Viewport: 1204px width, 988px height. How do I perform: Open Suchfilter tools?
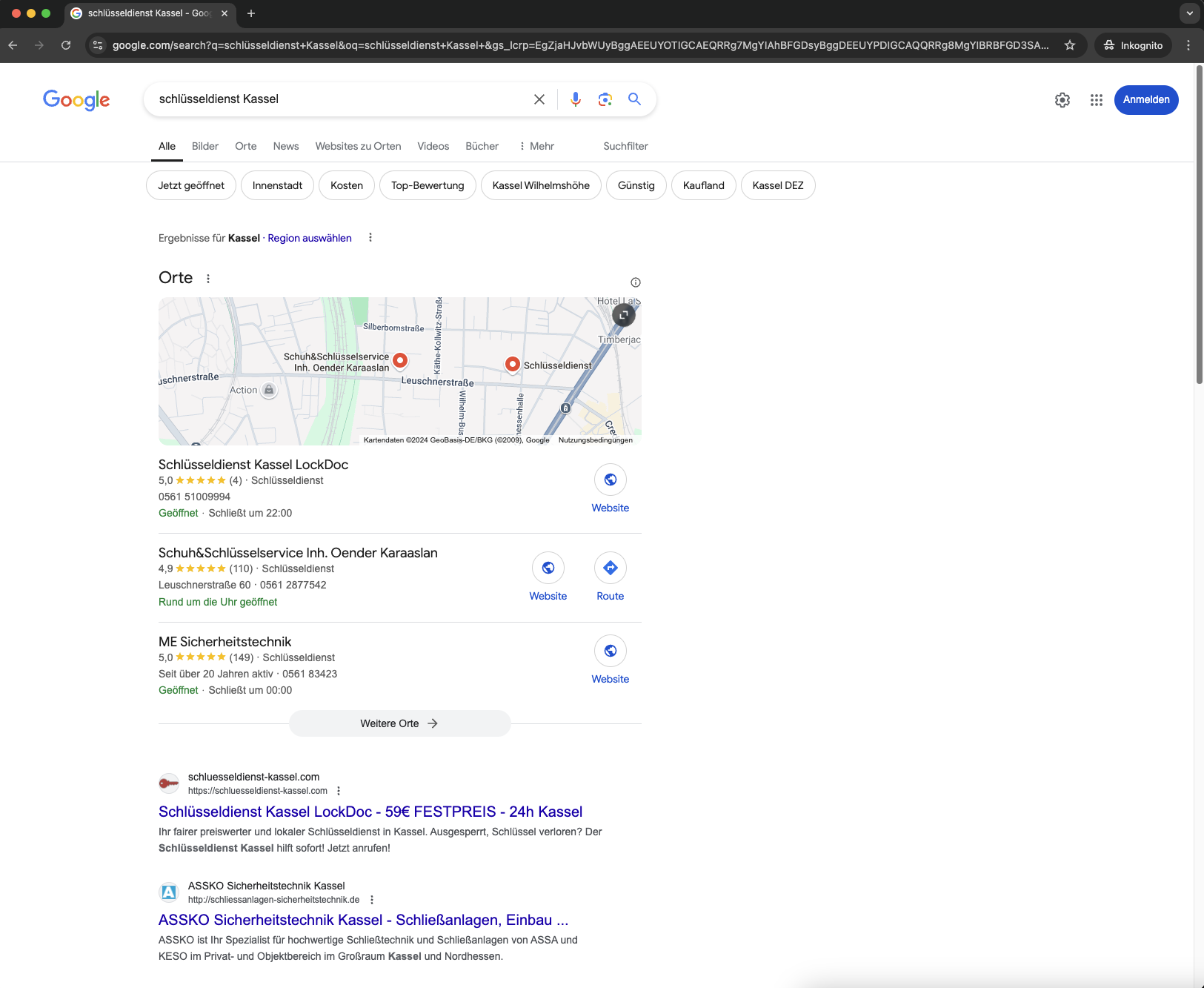pos(625,146)
